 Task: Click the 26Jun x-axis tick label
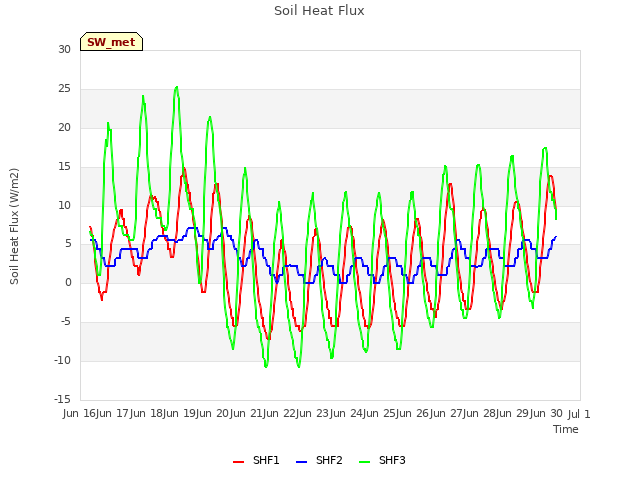click(x=431, y=413)
